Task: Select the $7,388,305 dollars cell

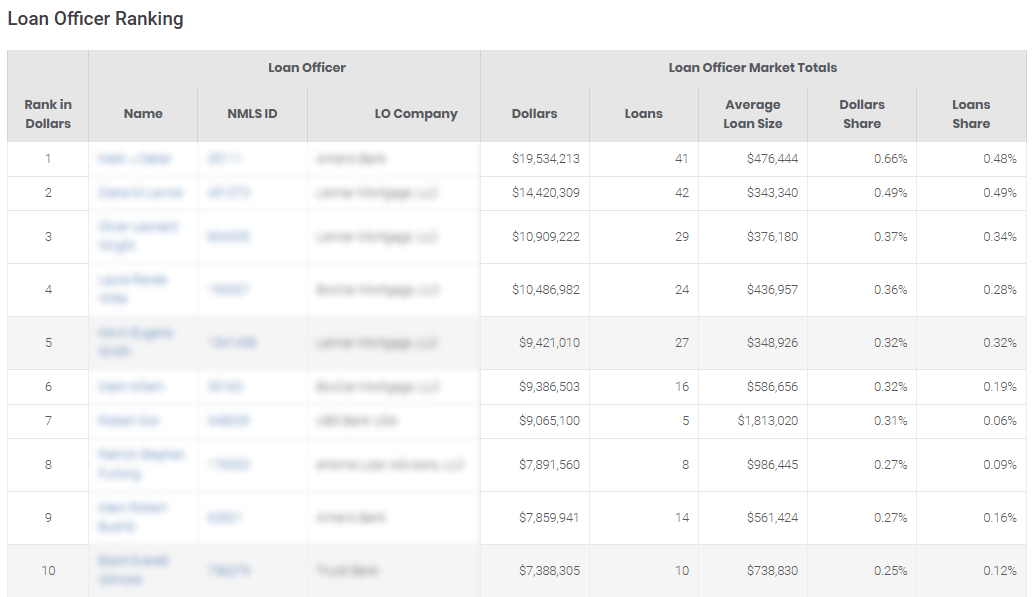Action: (x=549, y=571)
